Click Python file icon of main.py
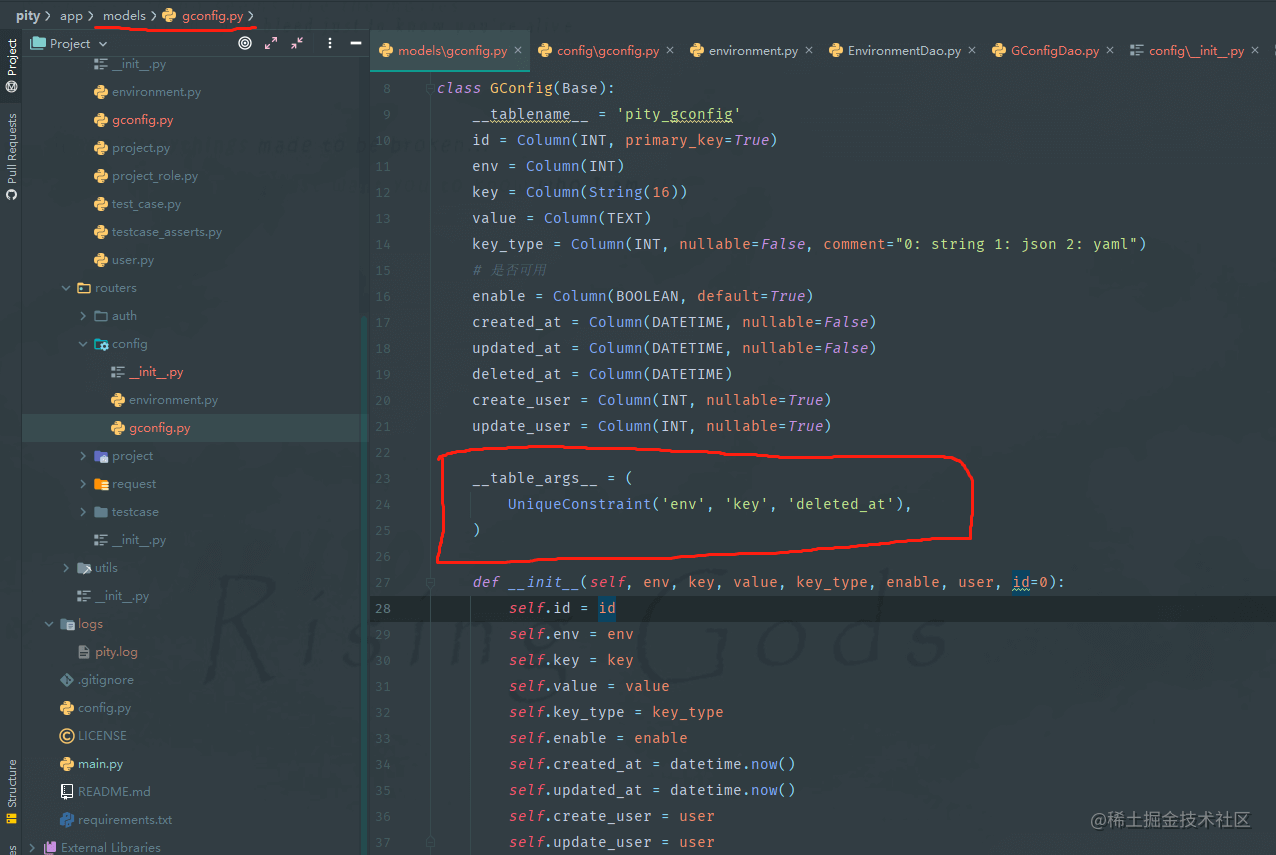This screenshot has width=1276, height=855. (x=67, y=764)
